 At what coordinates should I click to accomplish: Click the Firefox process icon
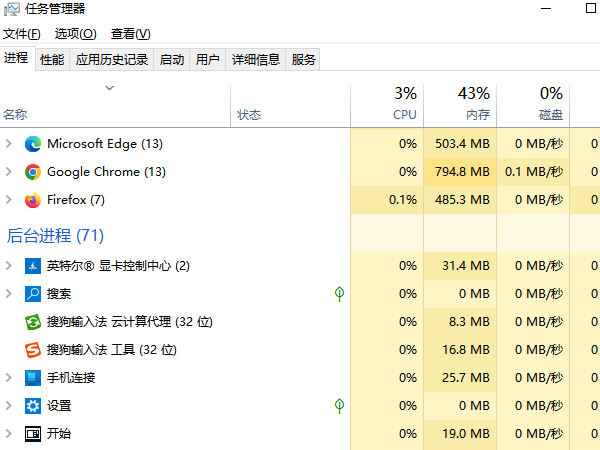[x=33, y=200]
